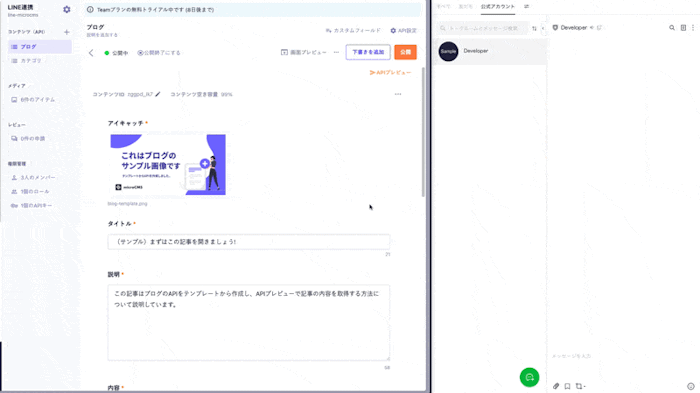Open Developer chat in separate window icon
The height and width of the screenshot is (393, 700).
599,28
